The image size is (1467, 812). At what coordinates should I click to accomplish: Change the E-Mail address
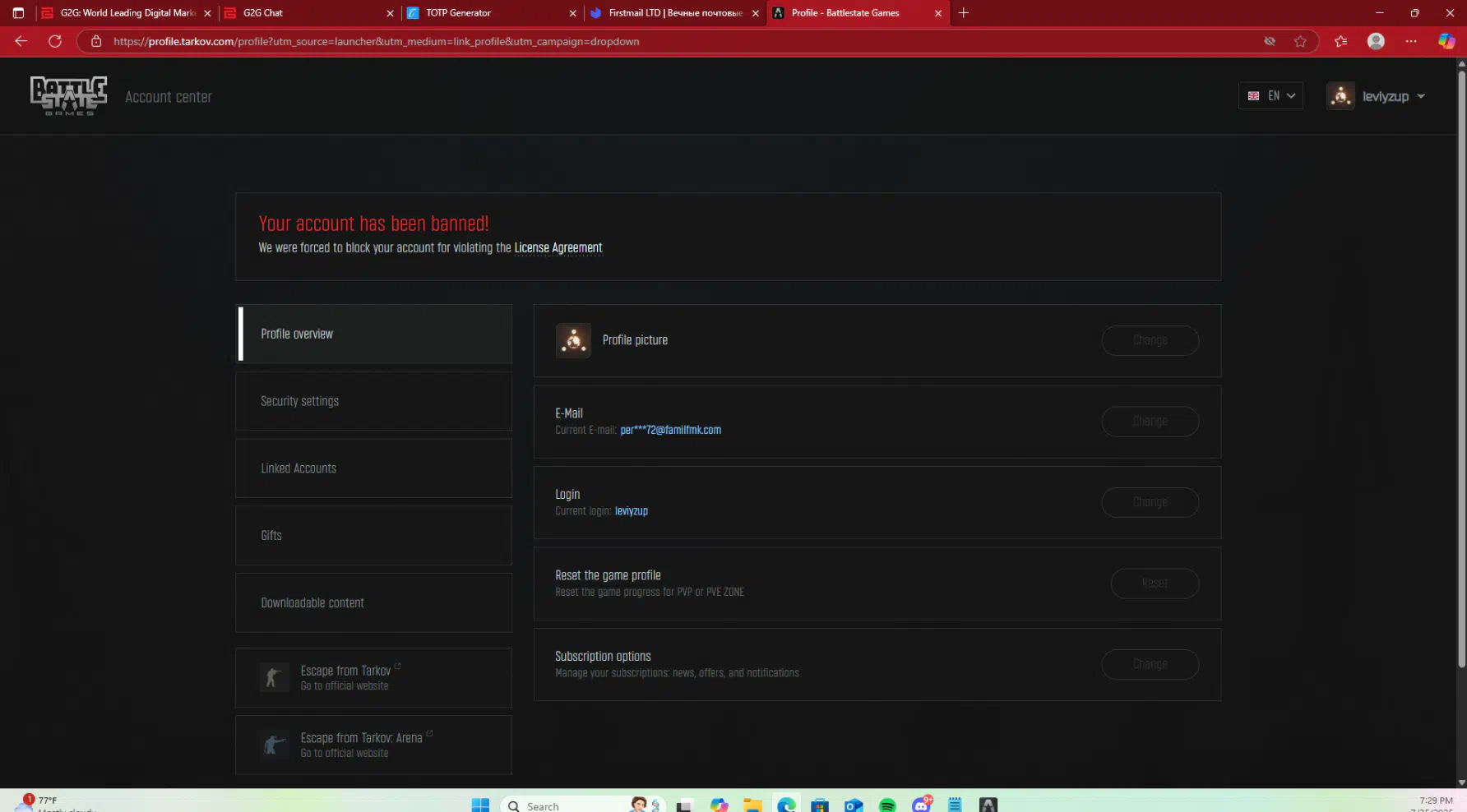click(1150, 421)
